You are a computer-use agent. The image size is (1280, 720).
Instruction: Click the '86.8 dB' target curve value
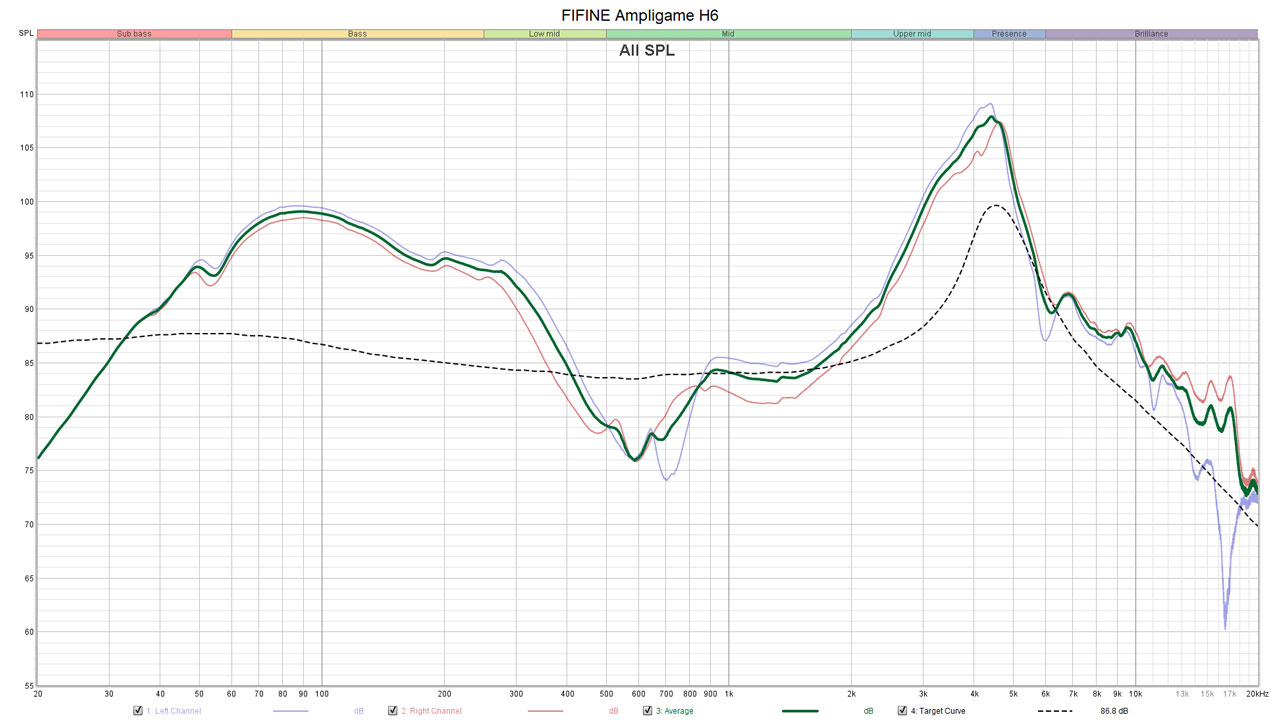pos(1114,711)
